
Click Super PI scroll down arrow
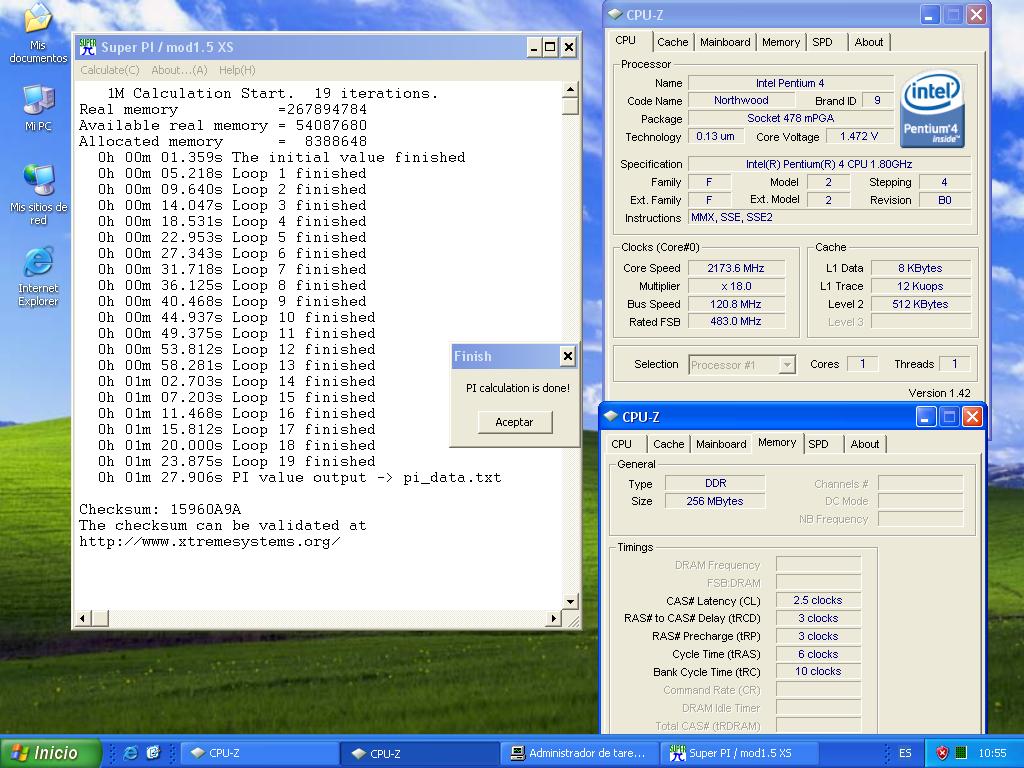[570, 601]
